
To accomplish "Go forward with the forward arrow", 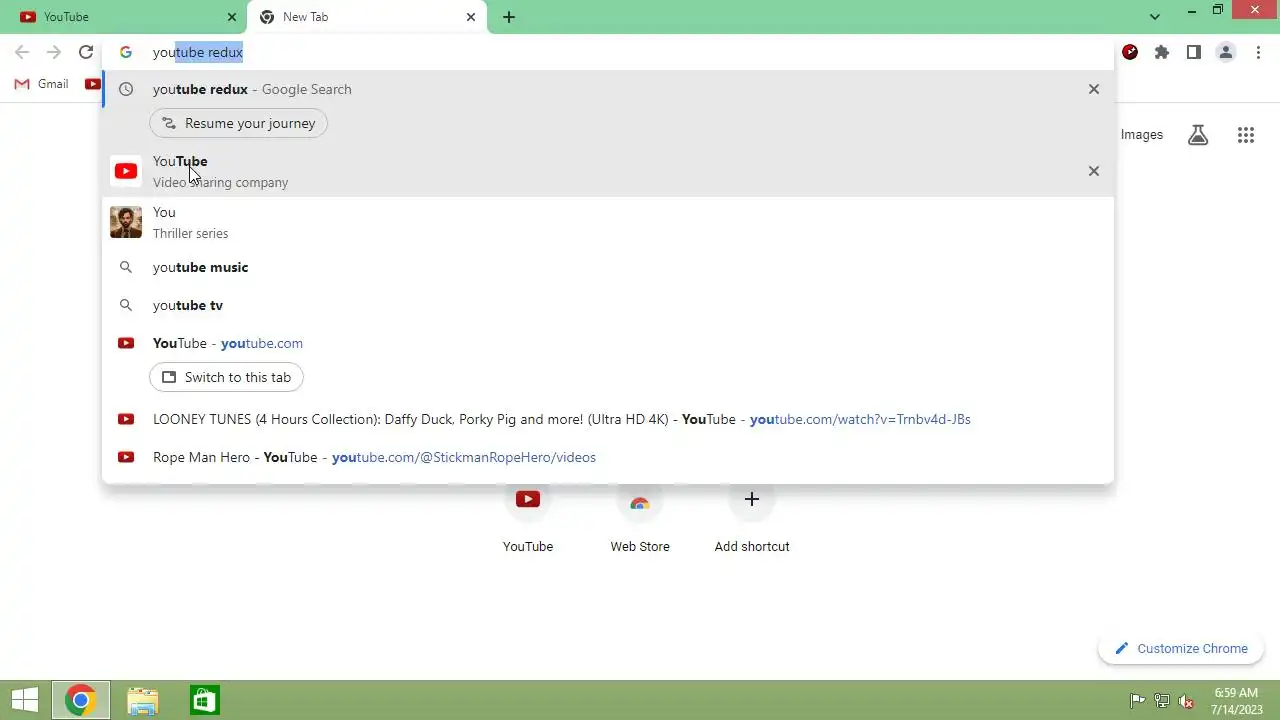I will 54,52.
